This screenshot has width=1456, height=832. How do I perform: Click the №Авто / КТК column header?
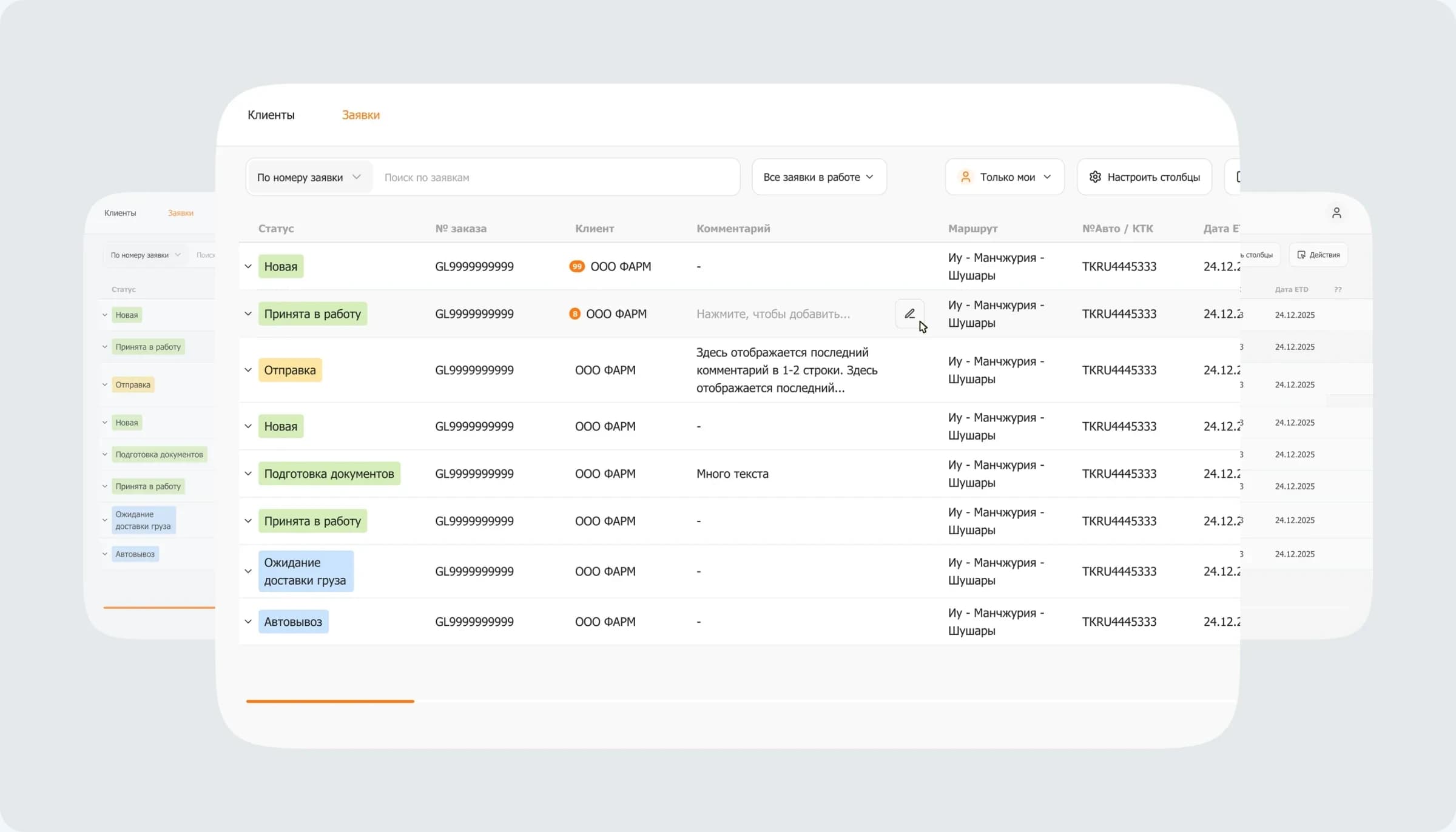point(1117,229)
